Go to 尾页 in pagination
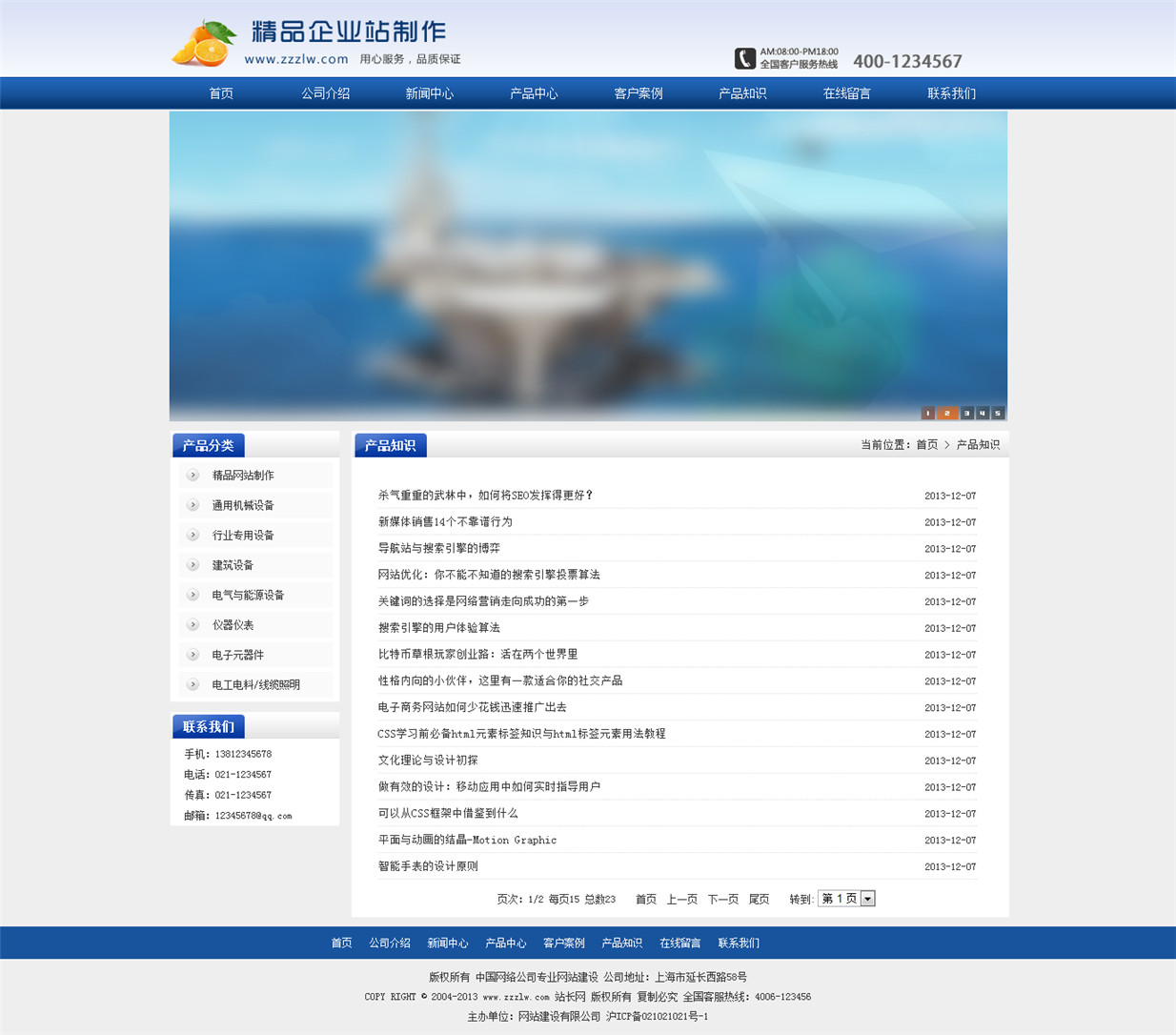 pos(760,900)
